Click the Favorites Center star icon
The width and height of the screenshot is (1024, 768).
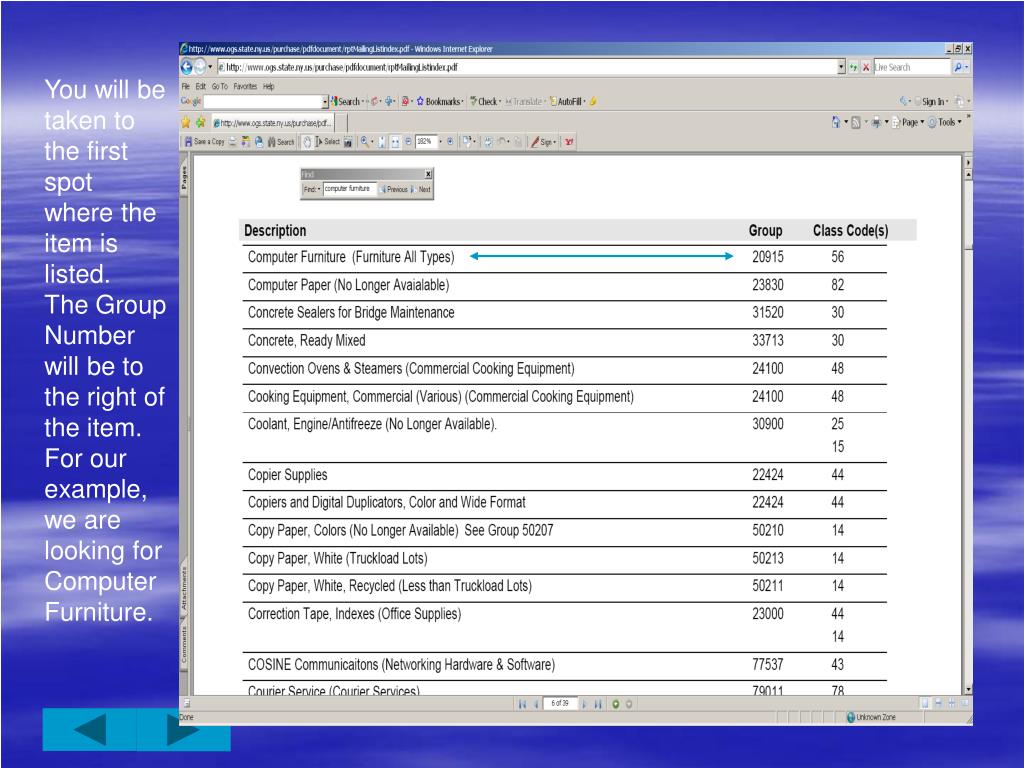(185, 122)
